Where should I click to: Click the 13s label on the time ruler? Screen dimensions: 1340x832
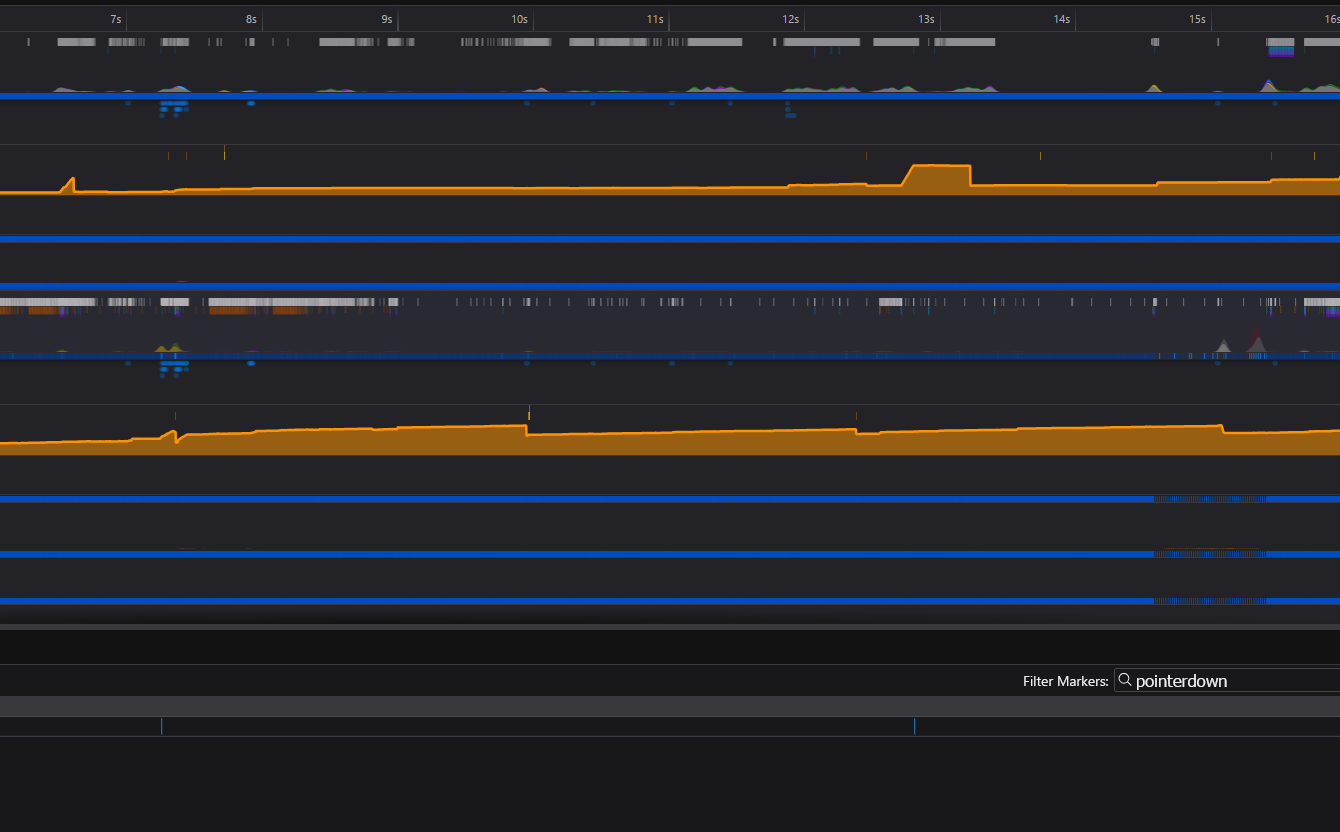click(x=926, y=19)
